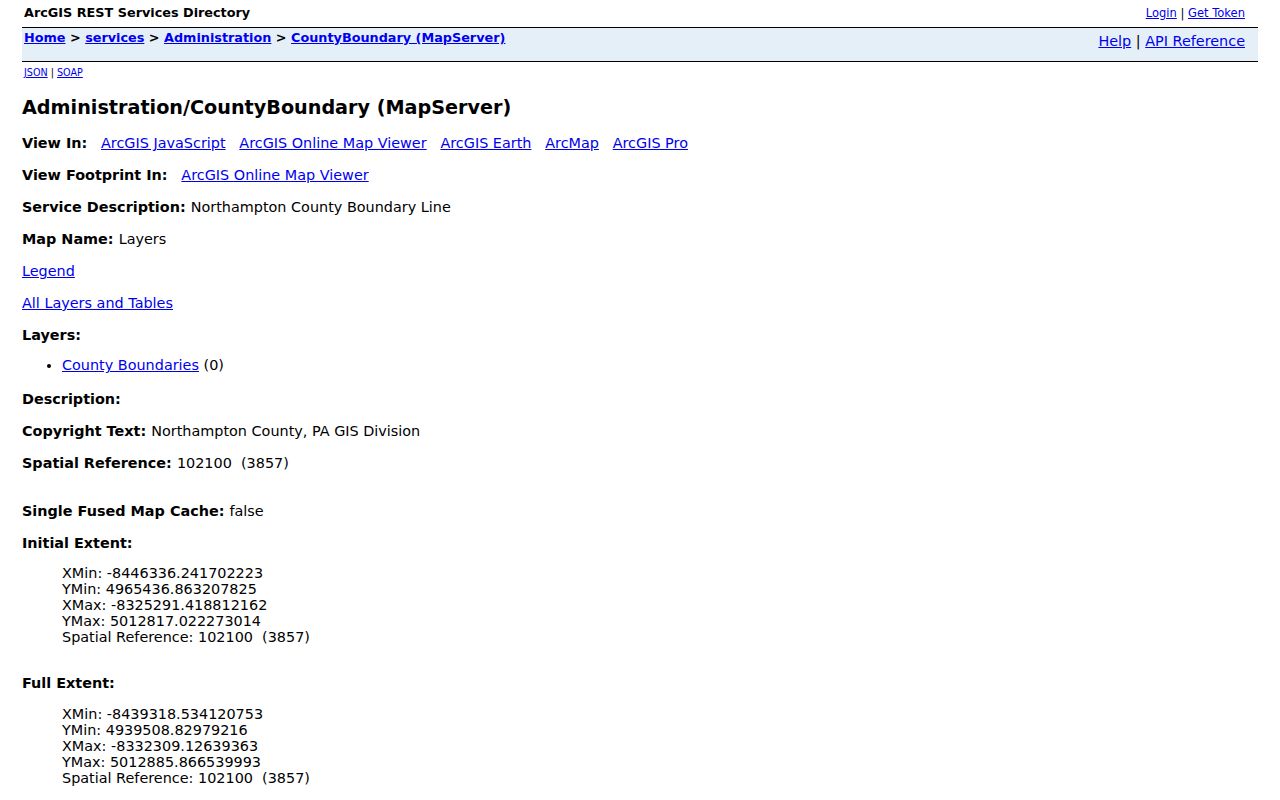View in ArcGIS JavaScript
This screenshot has width=1280, height=800.
pos(163,143)
